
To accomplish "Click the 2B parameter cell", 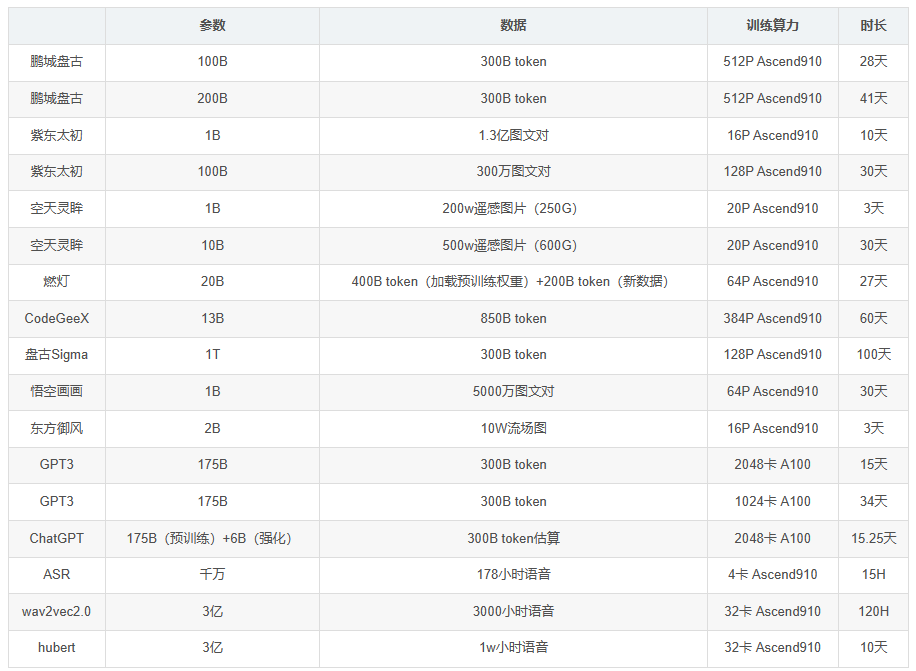I will point(212,428).
